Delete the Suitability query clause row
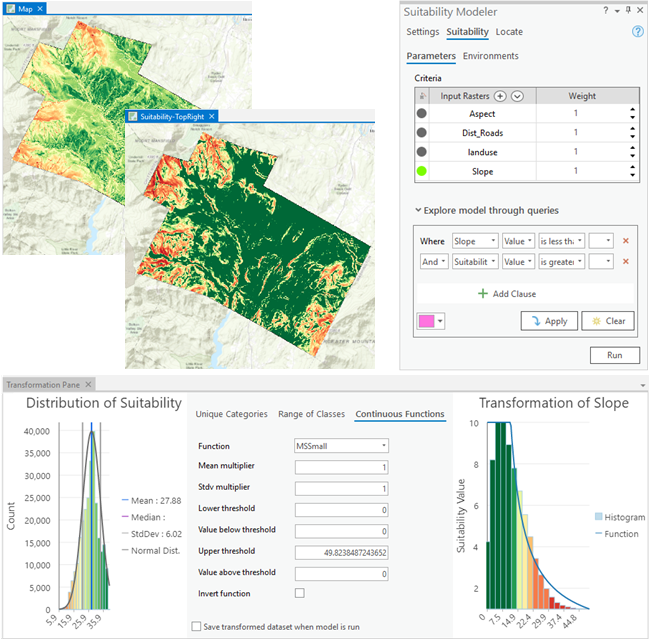 coord(625,262)
